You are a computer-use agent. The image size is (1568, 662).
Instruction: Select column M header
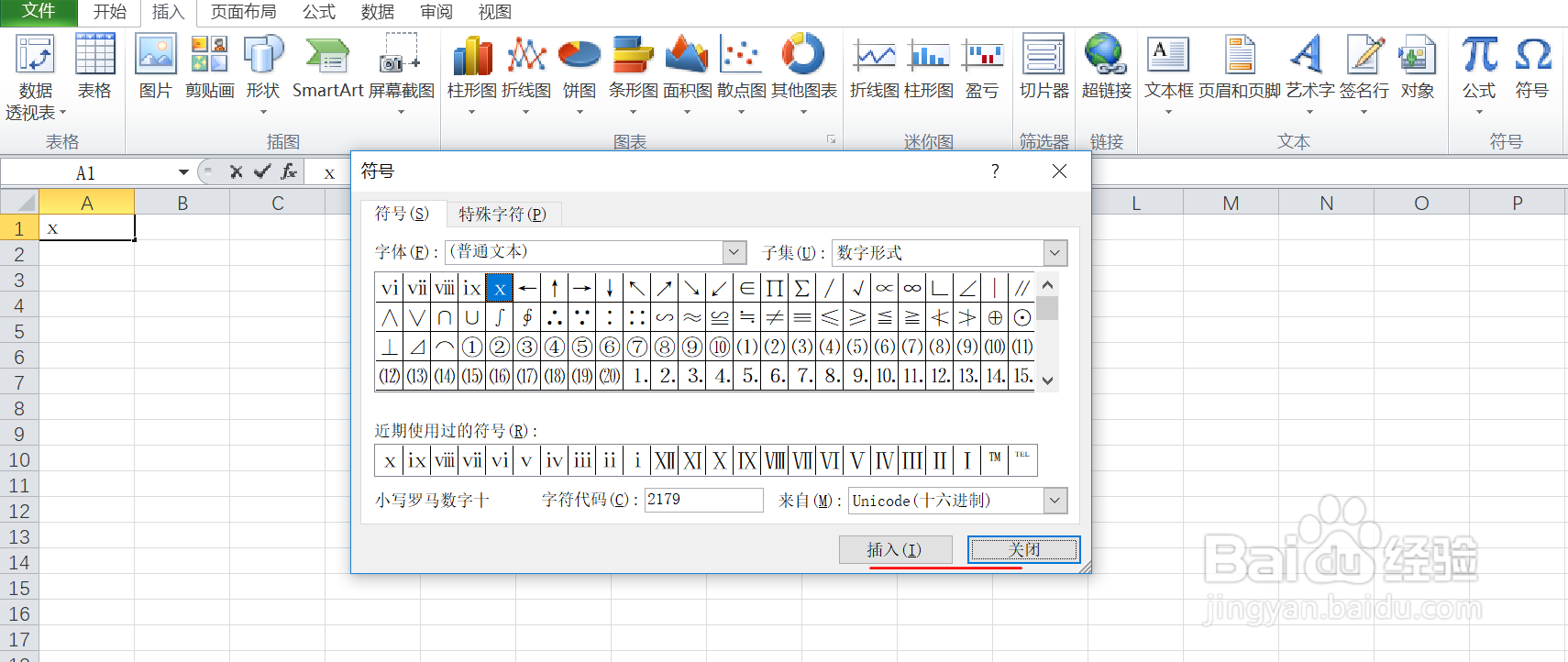(1231, 203)
